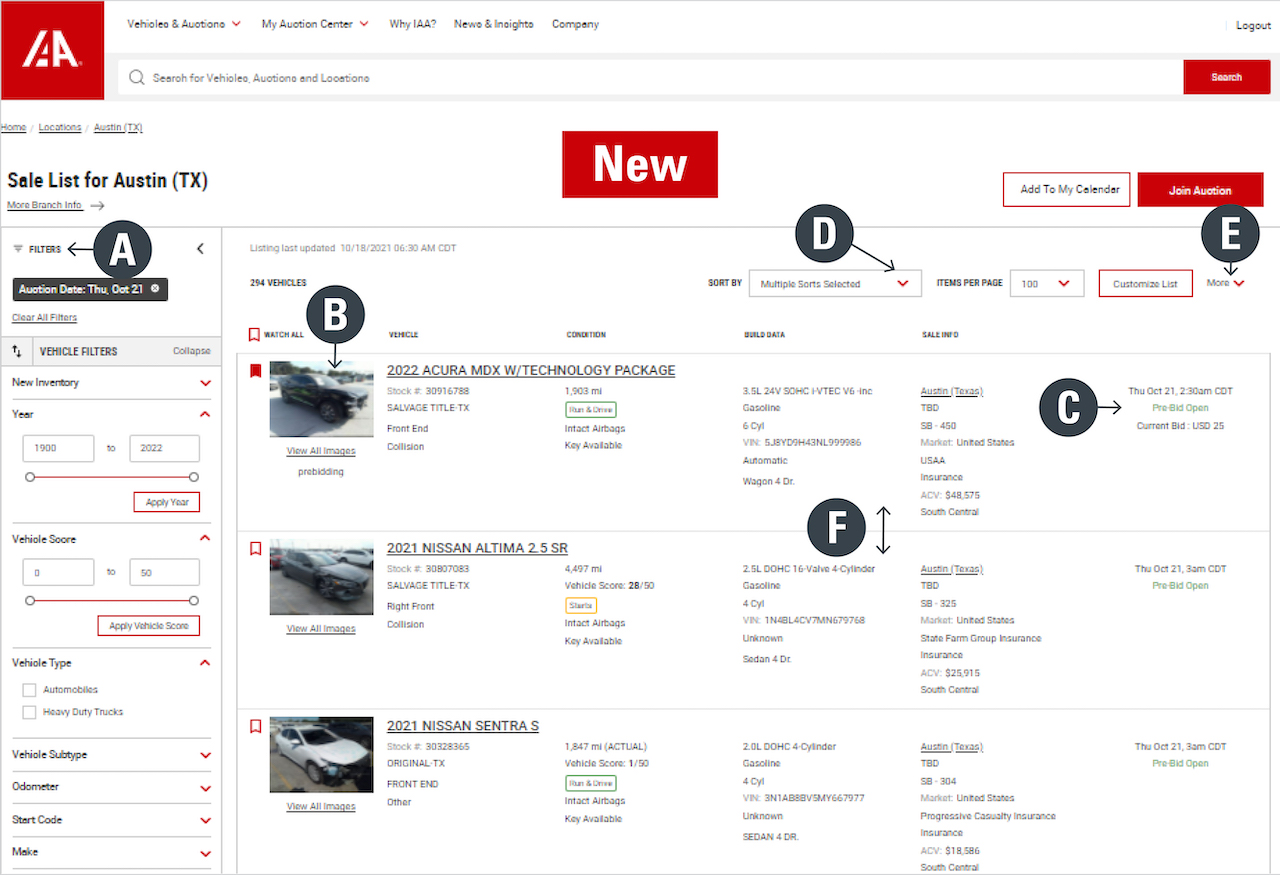
Task: Click the Vehicle Score maximum field showing 50
Action: tap(164, 572)
